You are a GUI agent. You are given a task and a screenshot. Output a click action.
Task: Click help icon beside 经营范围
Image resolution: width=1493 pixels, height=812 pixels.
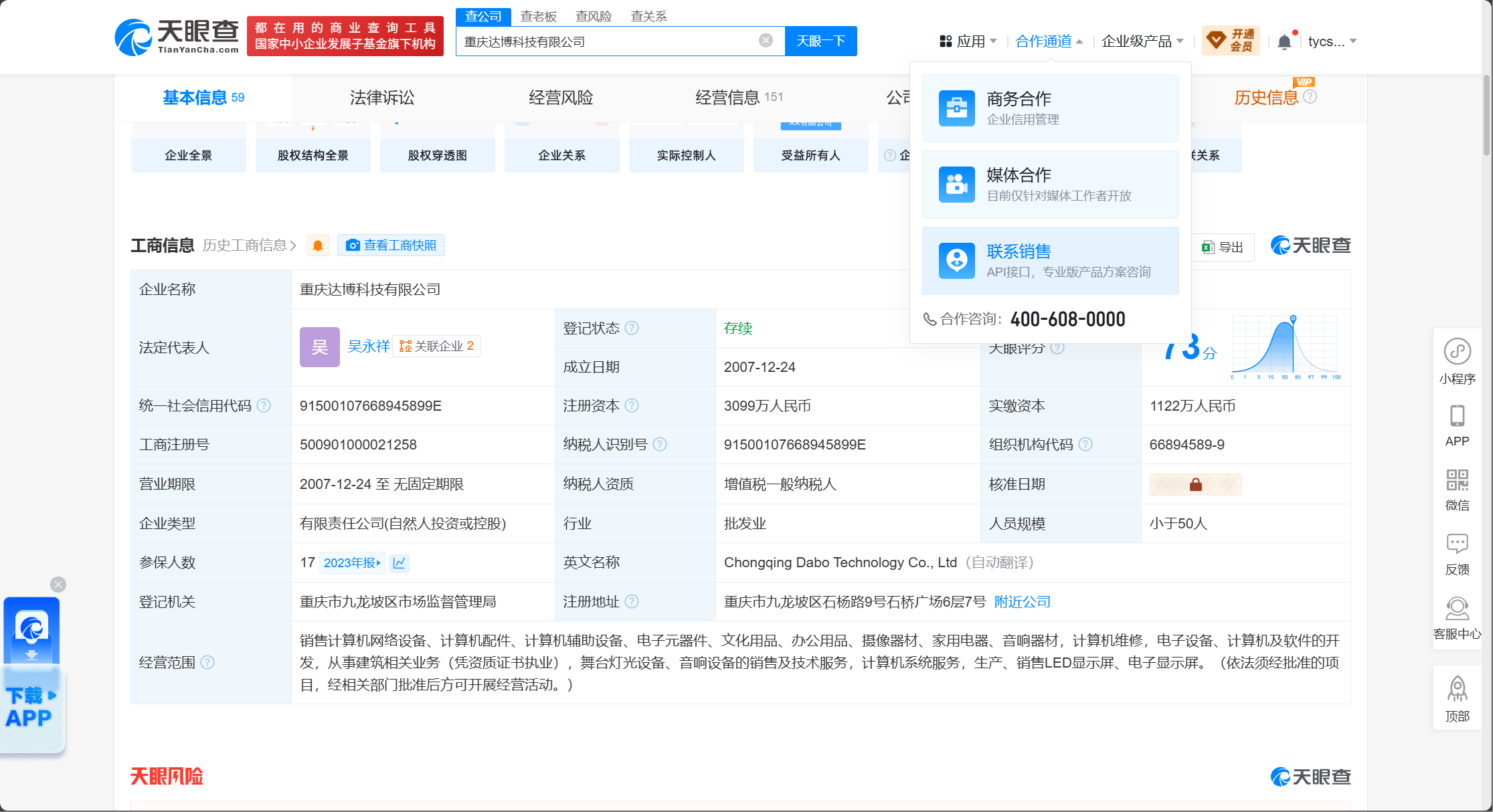[x=207, y=662]
